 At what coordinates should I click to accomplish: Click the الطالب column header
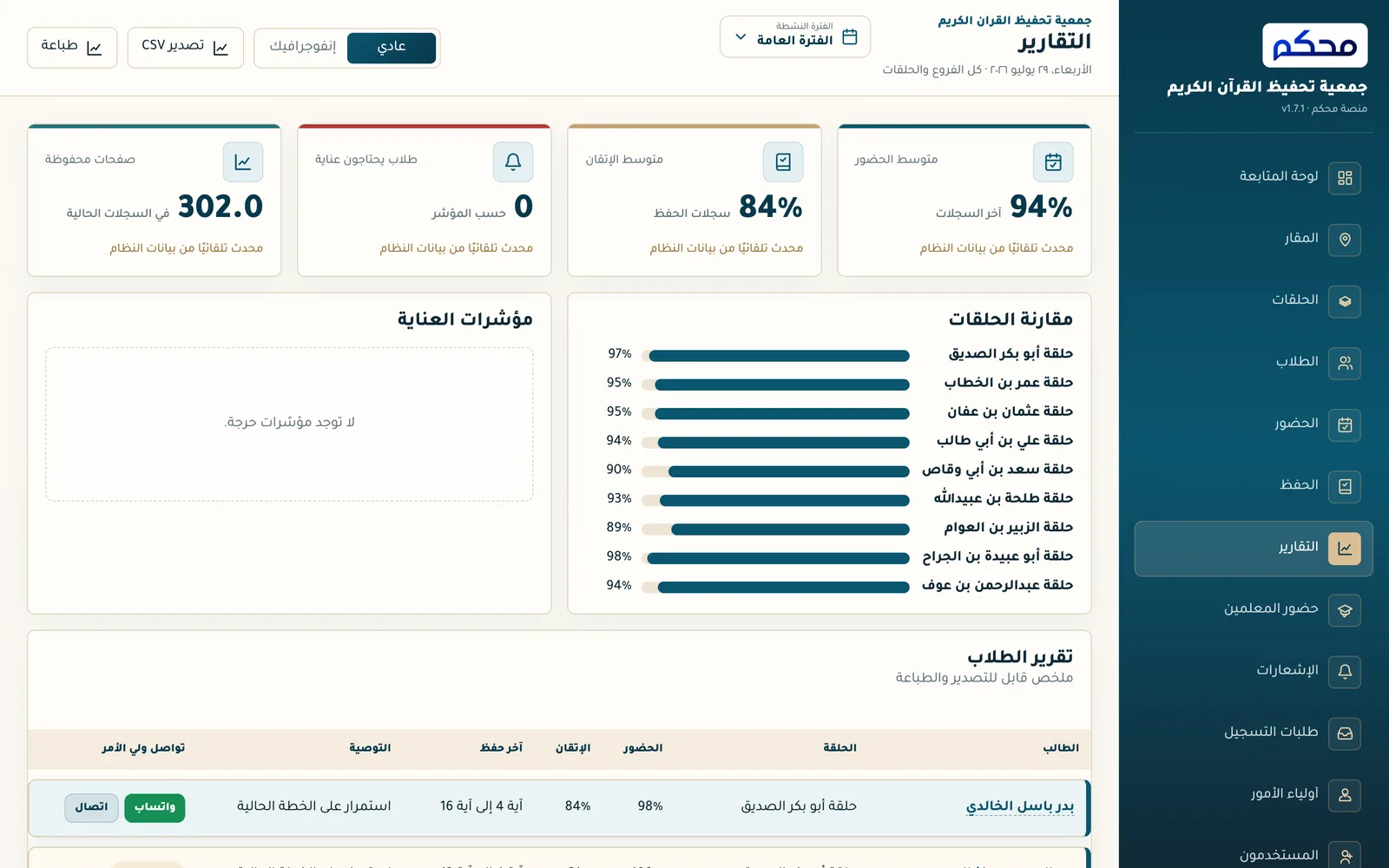coord(1061,748)
